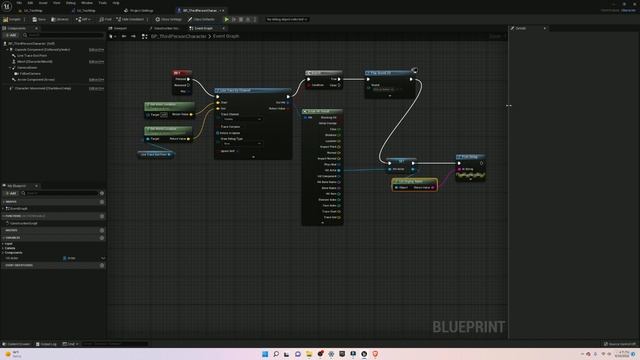Image resolution: width=640 pixels, height=360 pixels.
Task: Click Add button in Components panel
Action: [11, 35]
